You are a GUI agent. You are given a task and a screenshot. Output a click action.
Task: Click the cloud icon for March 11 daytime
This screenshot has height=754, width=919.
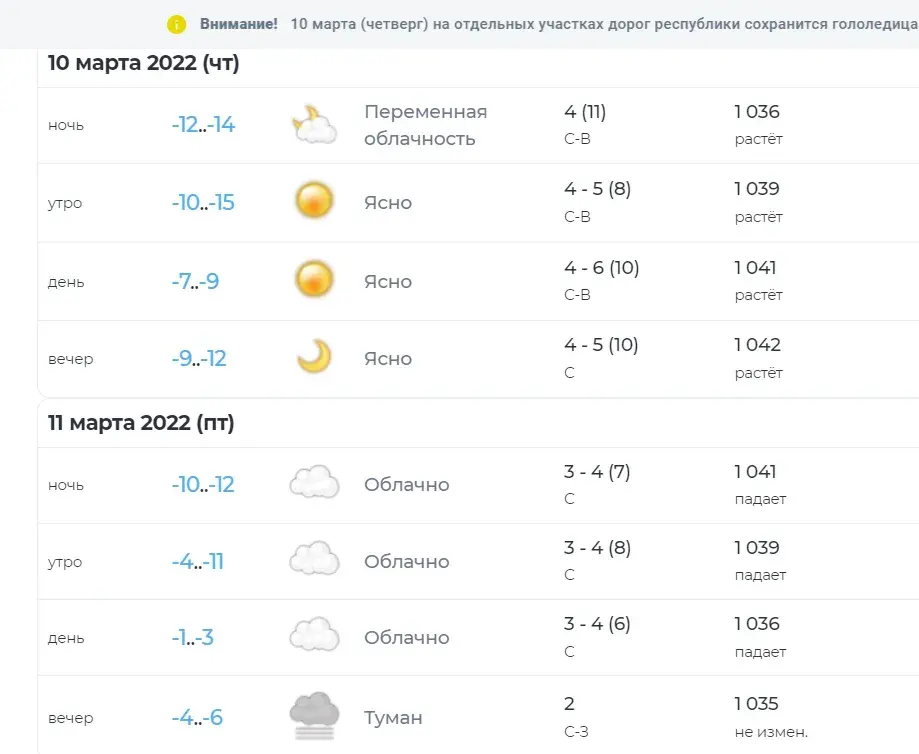[313, 636]
